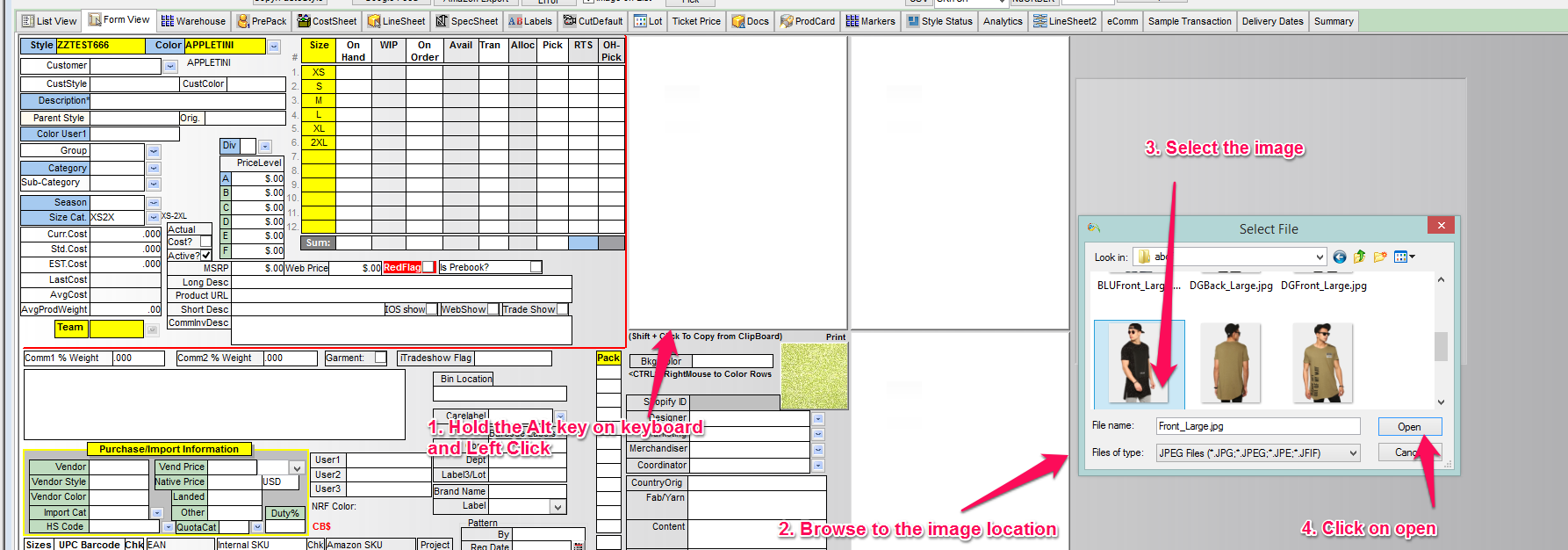Toggle the Active checkbox

(205, 256)
